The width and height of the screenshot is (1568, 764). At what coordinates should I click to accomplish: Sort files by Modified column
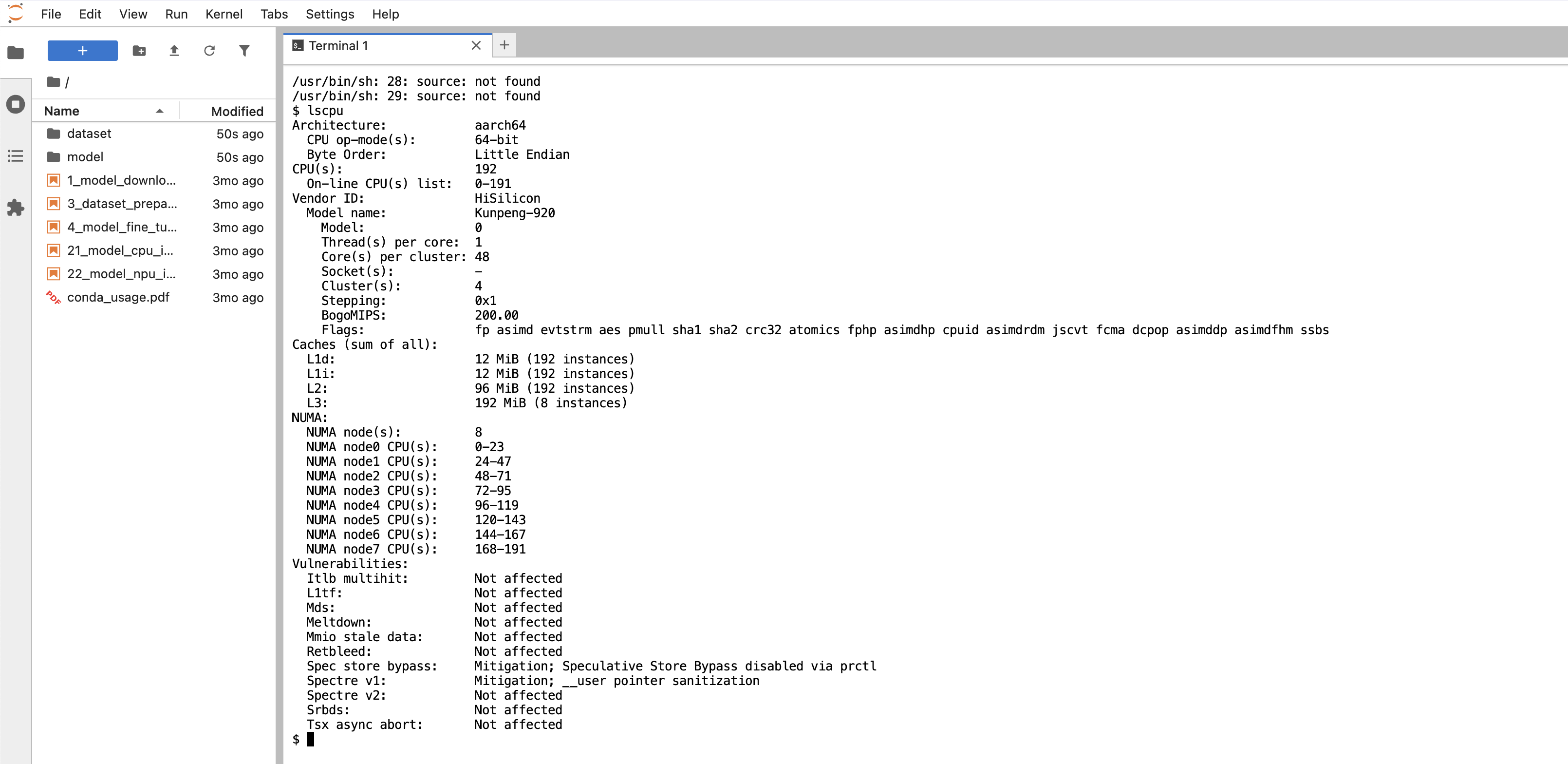tap(237, 111)
